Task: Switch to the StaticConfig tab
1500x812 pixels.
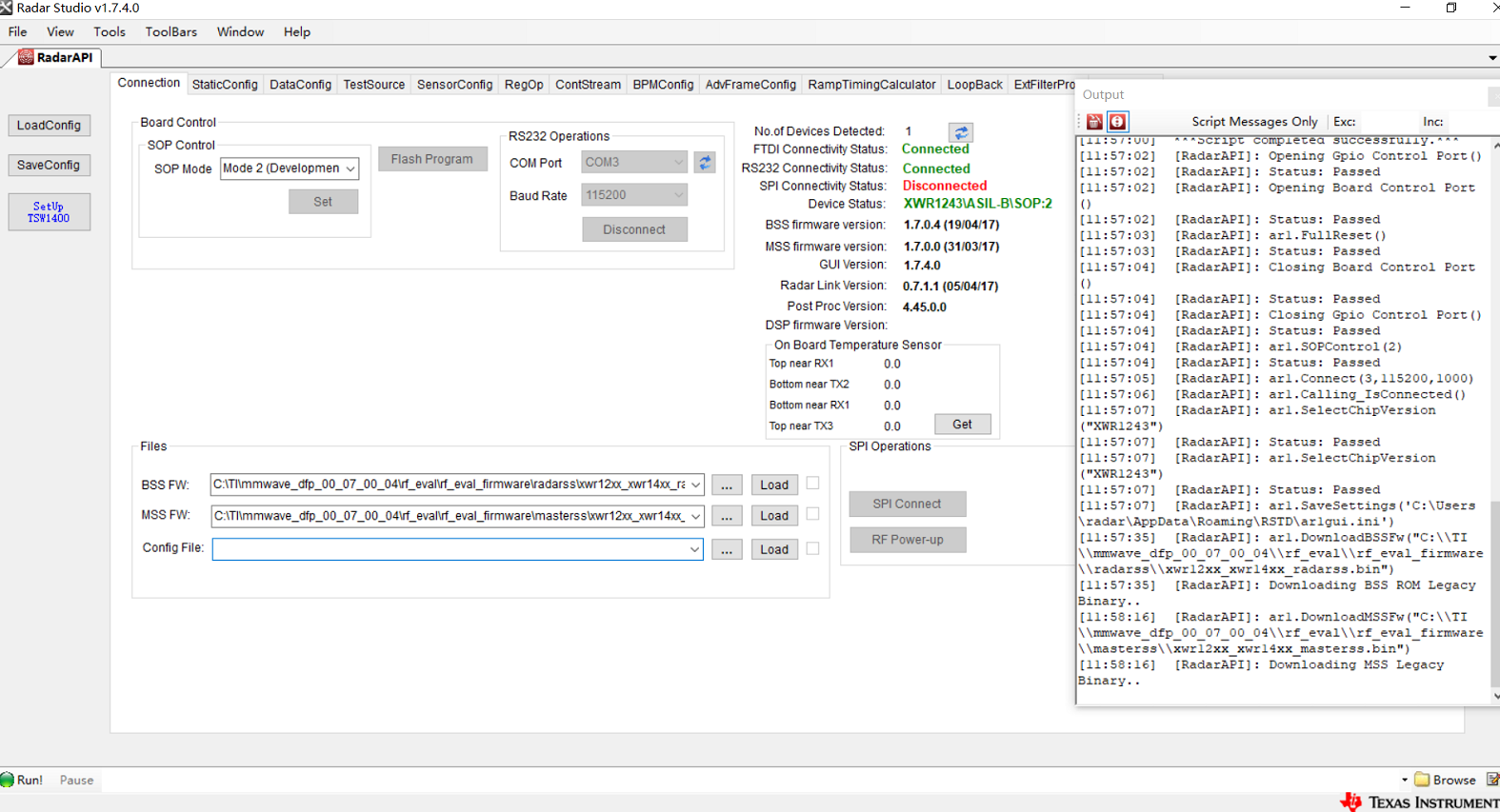Action: [225, 85]
